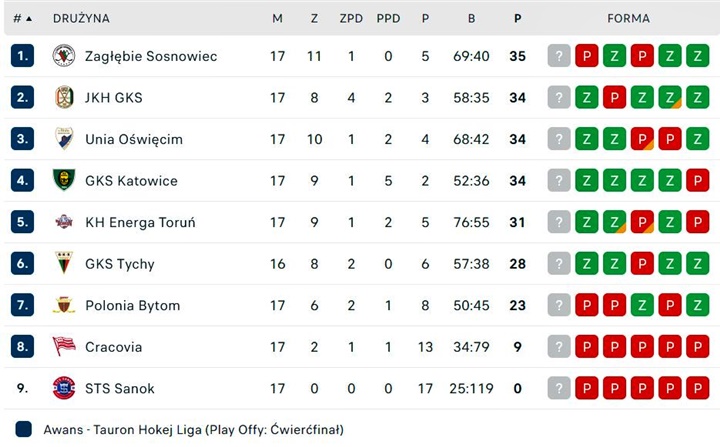
Task: Click the JKH GKS club crest
Action: tap(64, 97)
